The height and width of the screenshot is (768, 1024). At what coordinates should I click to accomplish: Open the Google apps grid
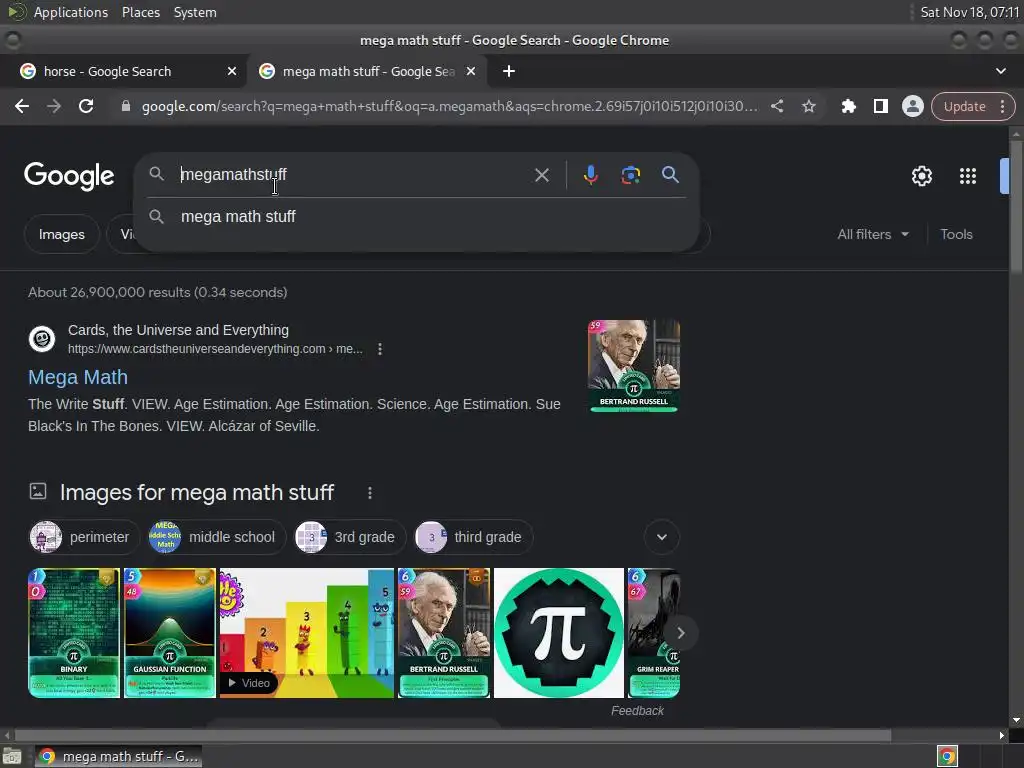[x=967, y=176]
